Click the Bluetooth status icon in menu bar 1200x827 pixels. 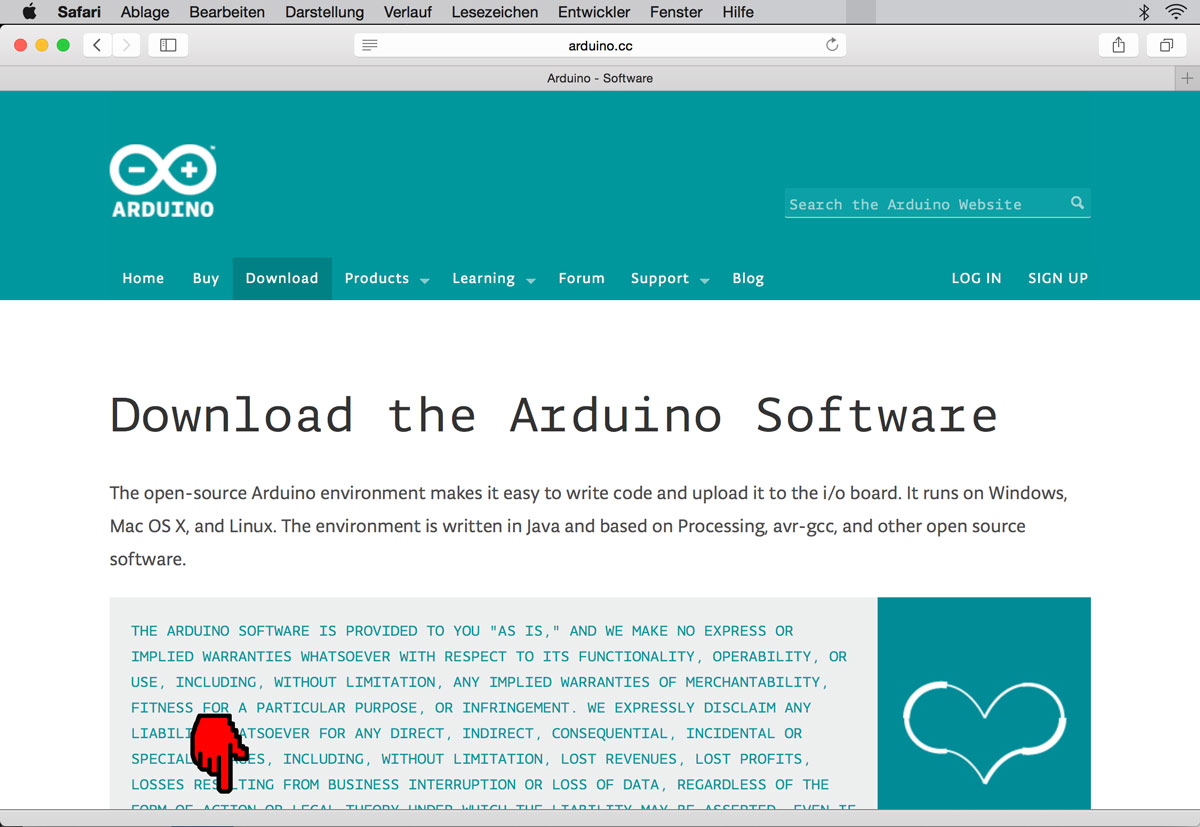tap(1144, 12)
